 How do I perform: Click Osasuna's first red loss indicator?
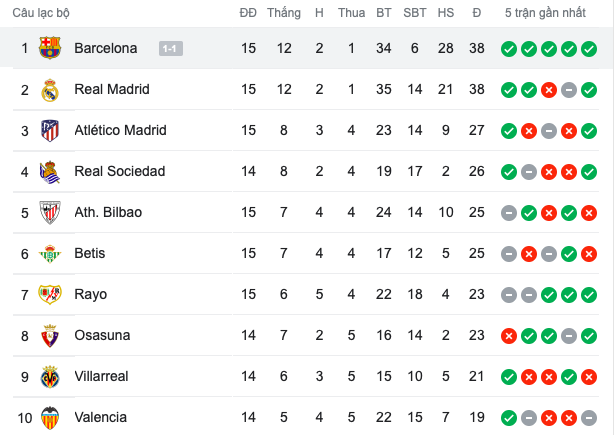coord(508,335)
